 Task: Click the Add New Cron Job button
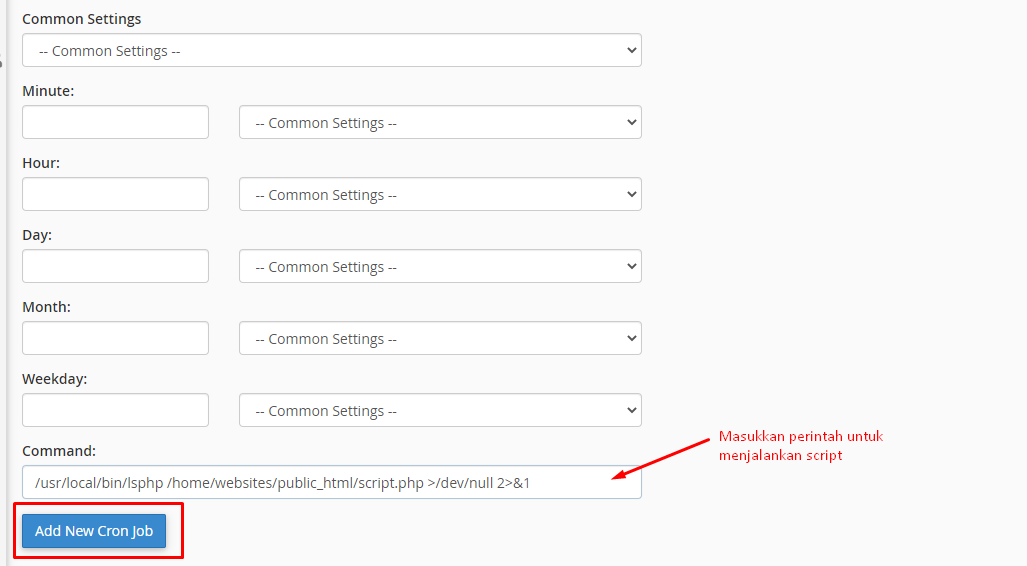click(x=94, y=531)
